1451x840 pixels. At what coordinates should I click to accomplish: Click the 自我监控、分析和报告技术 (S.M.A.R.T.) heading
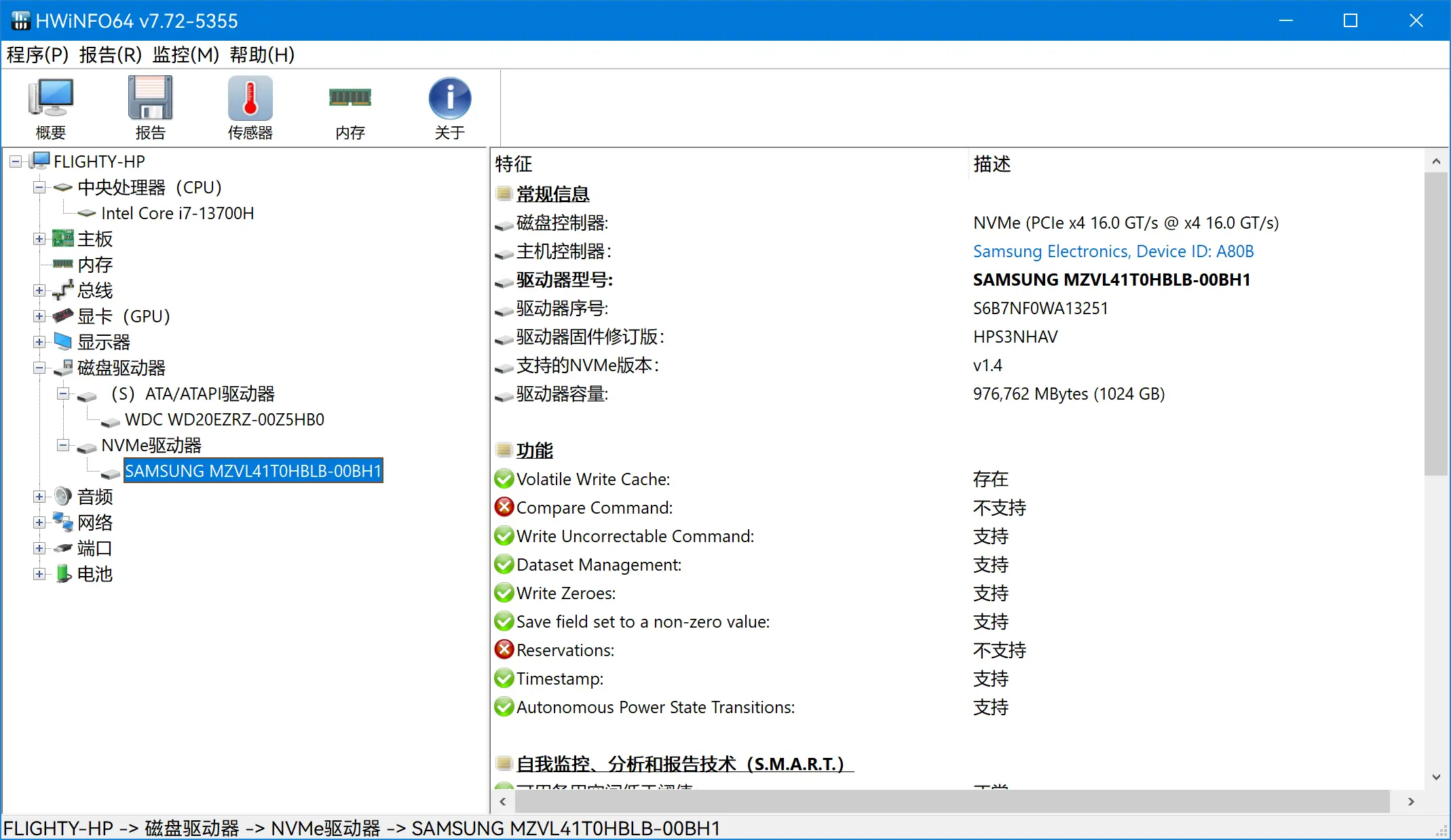[x=685, y=763]
